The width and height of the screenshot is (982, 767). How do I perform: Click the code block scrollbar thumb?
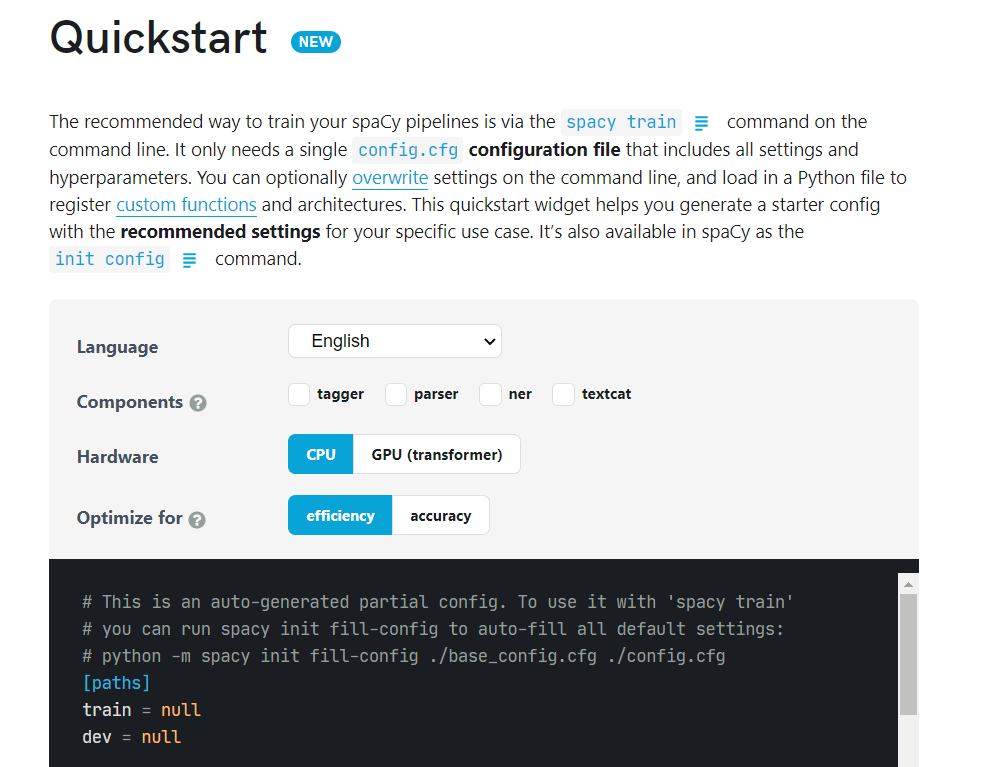(908, 654)
